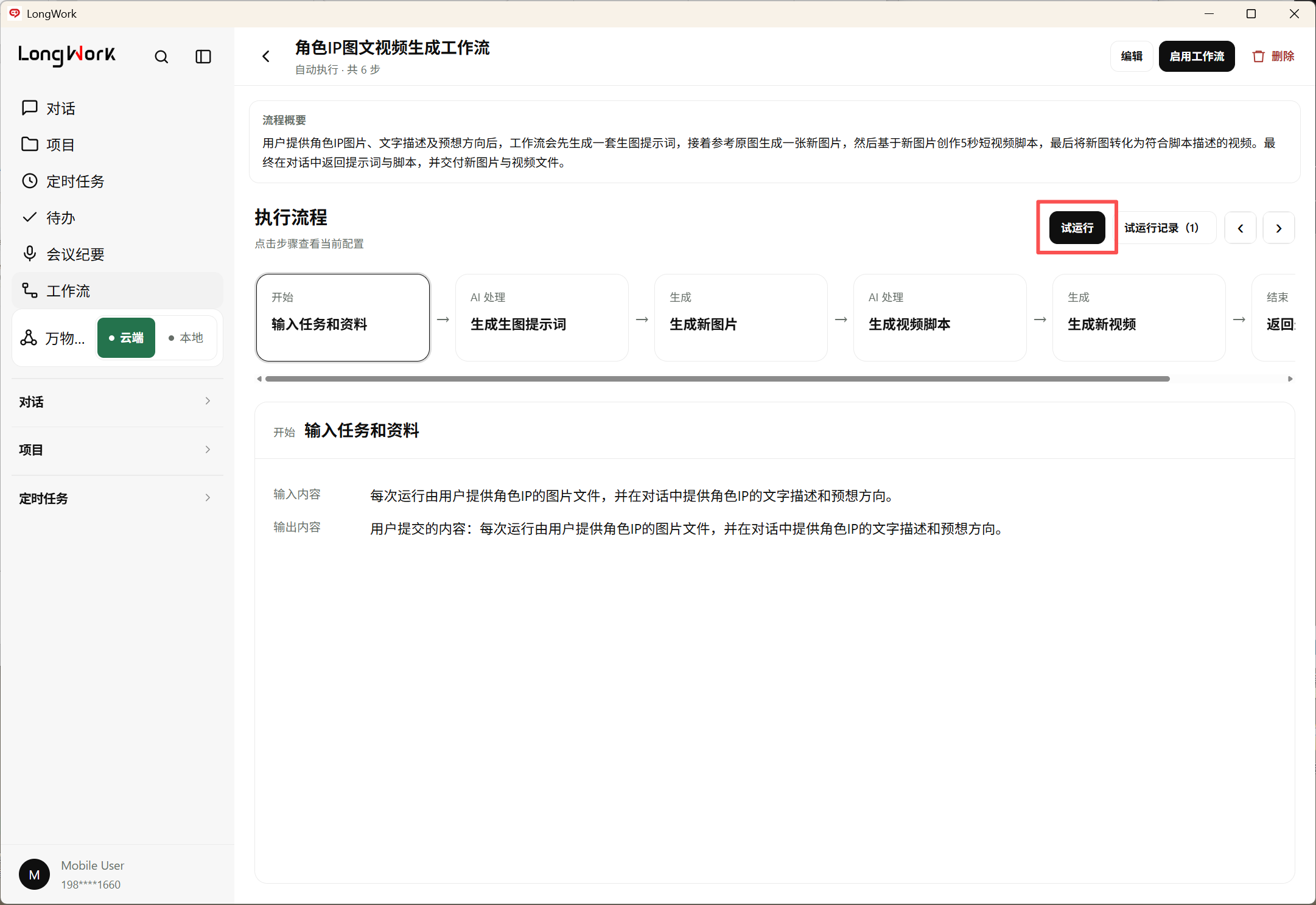Viewport: 1316px width, 905px height.
Task: Minimize the LongWork window
Action: pyautogui.click(x=1209, y=13)
